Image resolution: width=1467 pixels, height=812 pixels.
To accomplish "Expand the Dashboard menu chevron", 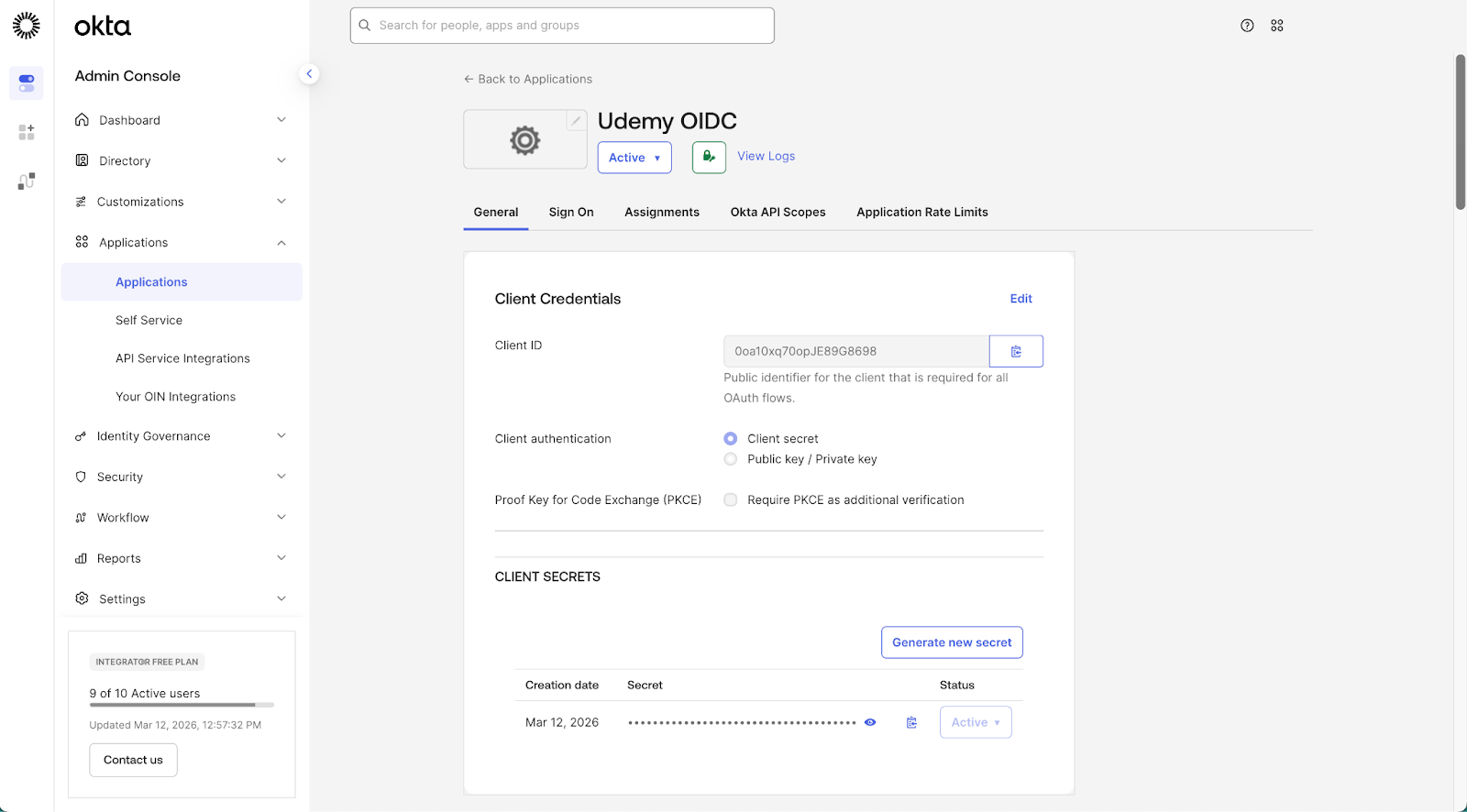I will coord(281,120).
